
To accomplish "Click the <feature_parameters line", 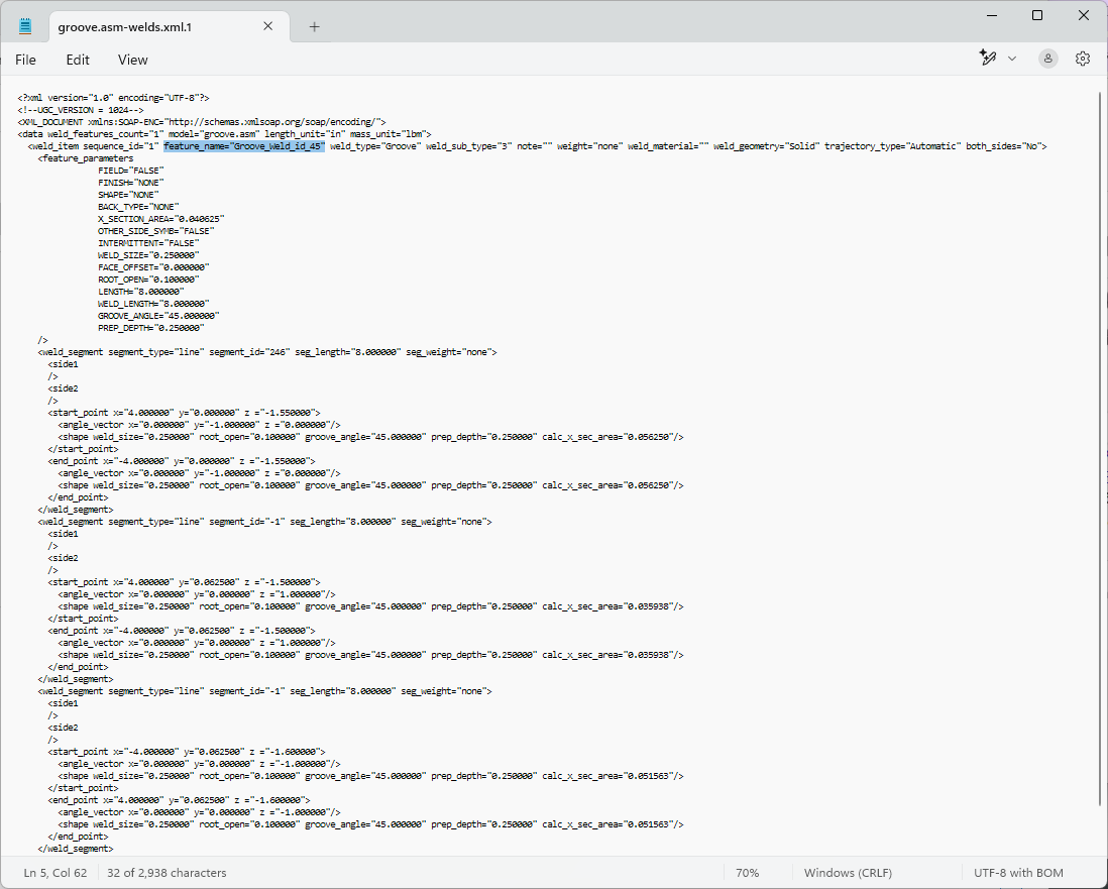I will point(86,158).
